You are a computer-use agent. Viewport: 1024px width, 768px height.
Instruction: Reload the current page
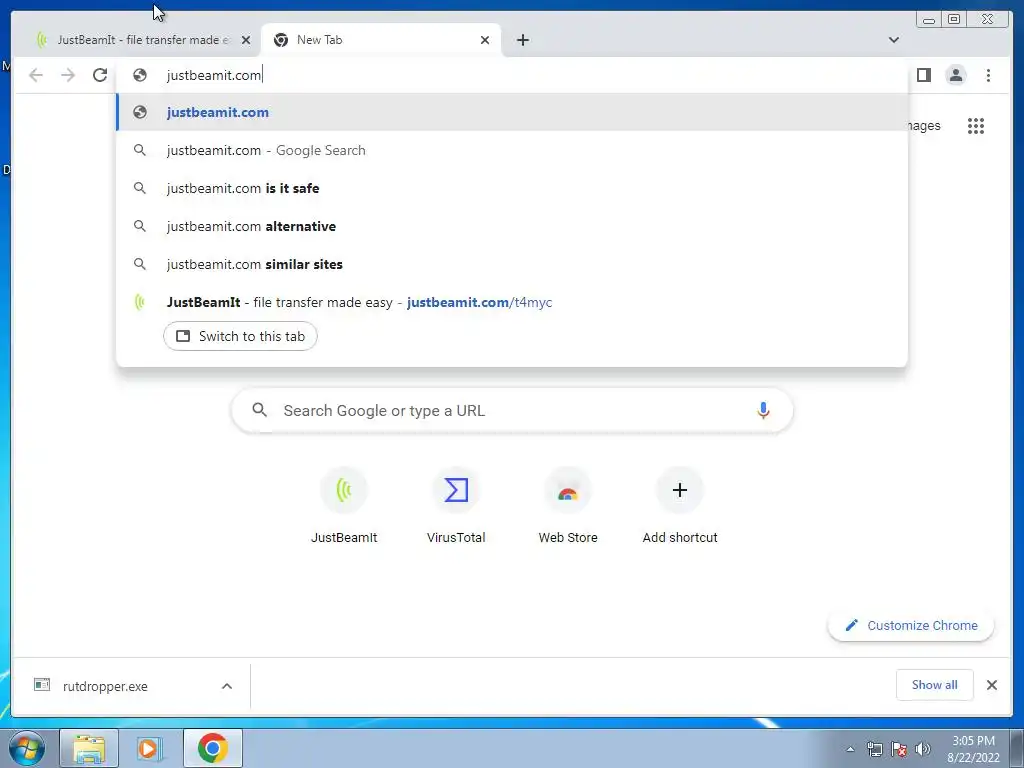[100, 75]
